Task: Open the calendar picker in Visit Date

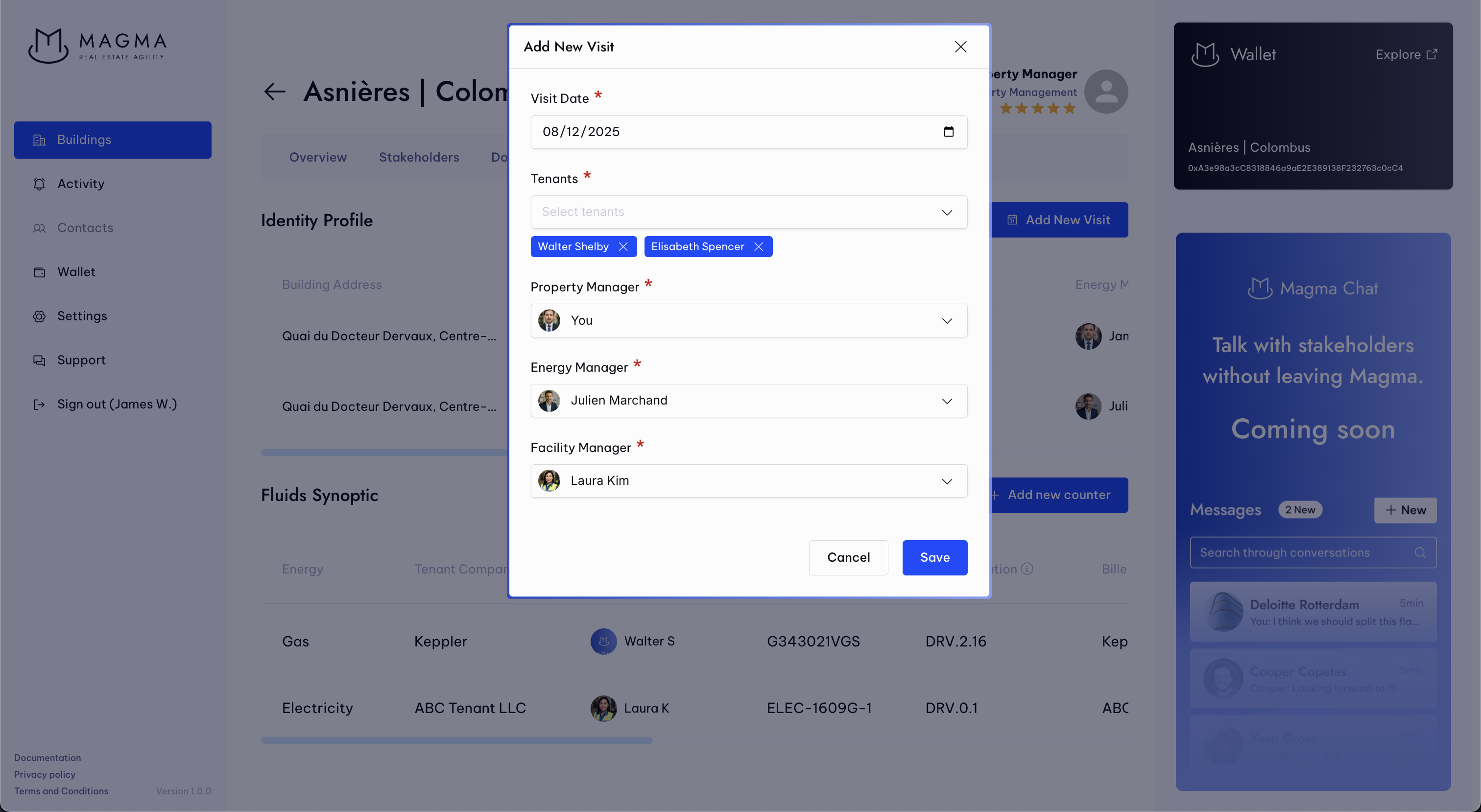Action: [949, 132]
